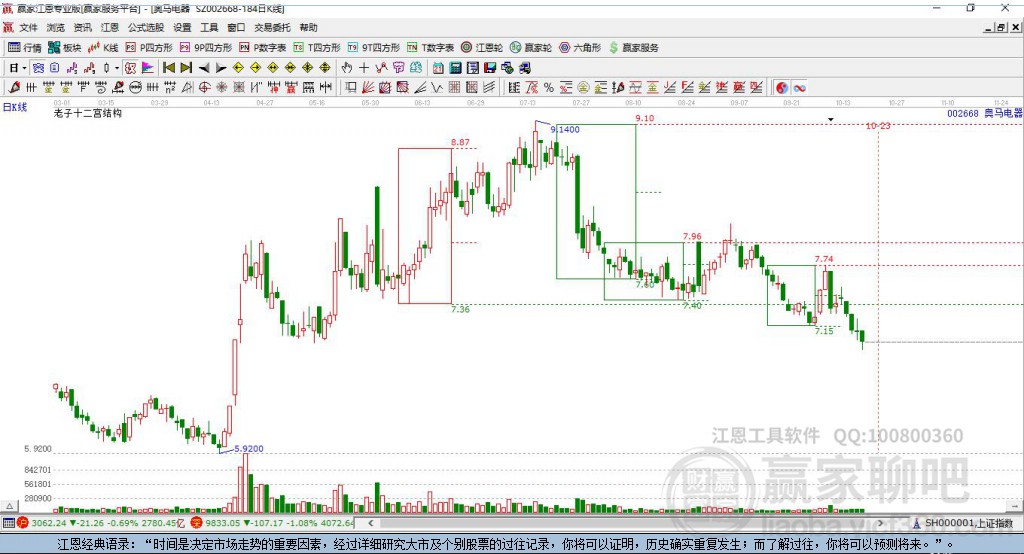
Task: Open the 帮助 menu
Action: pos(308,27)
